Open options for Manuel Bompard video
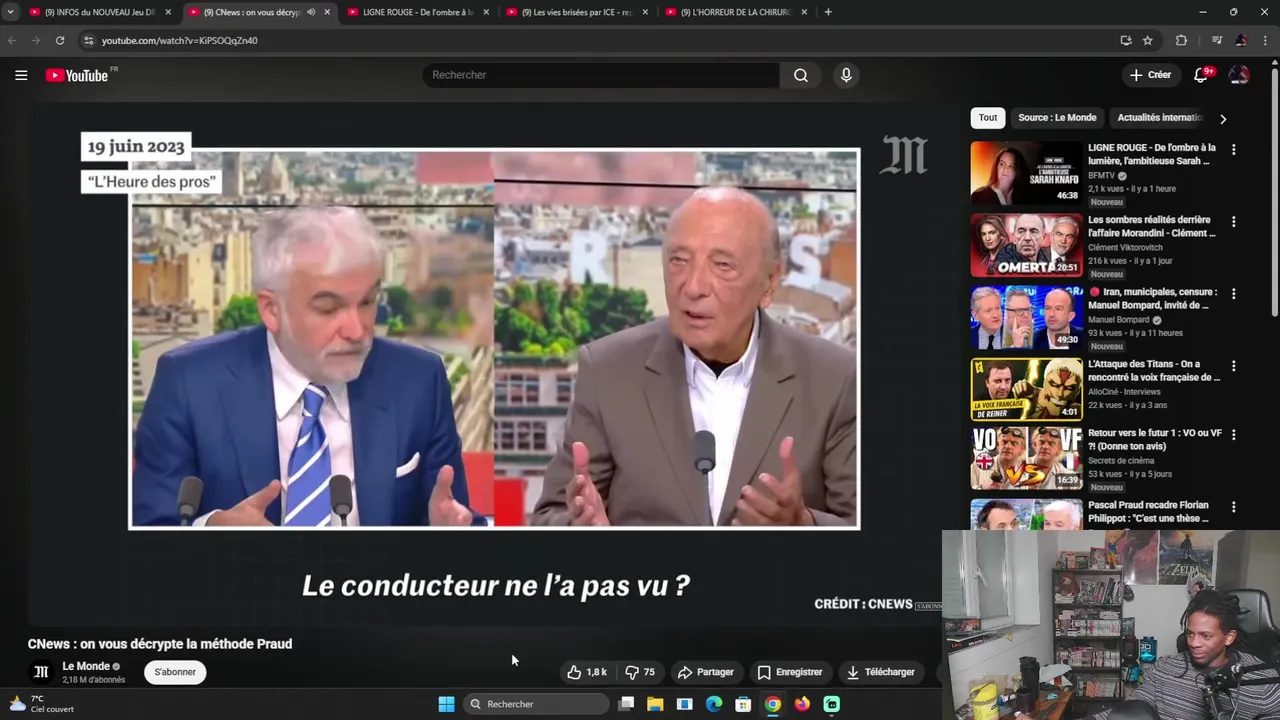This screenshot has width=1280, height=720. (x=1233, y=294)
